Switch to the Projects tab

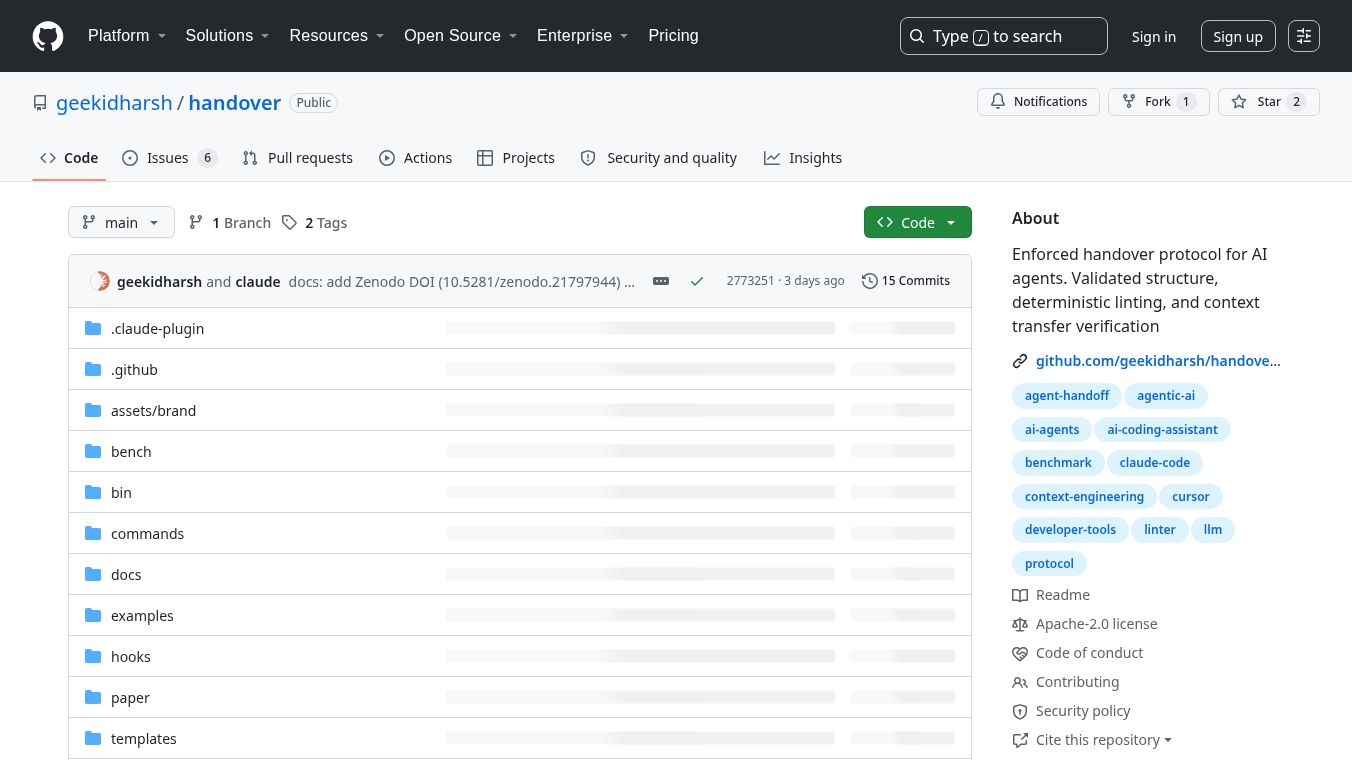(516, 158)
